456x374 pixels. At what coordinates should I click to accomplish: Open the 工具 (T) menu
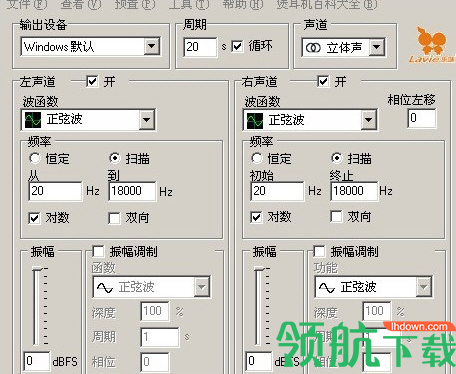coord(189,4)
